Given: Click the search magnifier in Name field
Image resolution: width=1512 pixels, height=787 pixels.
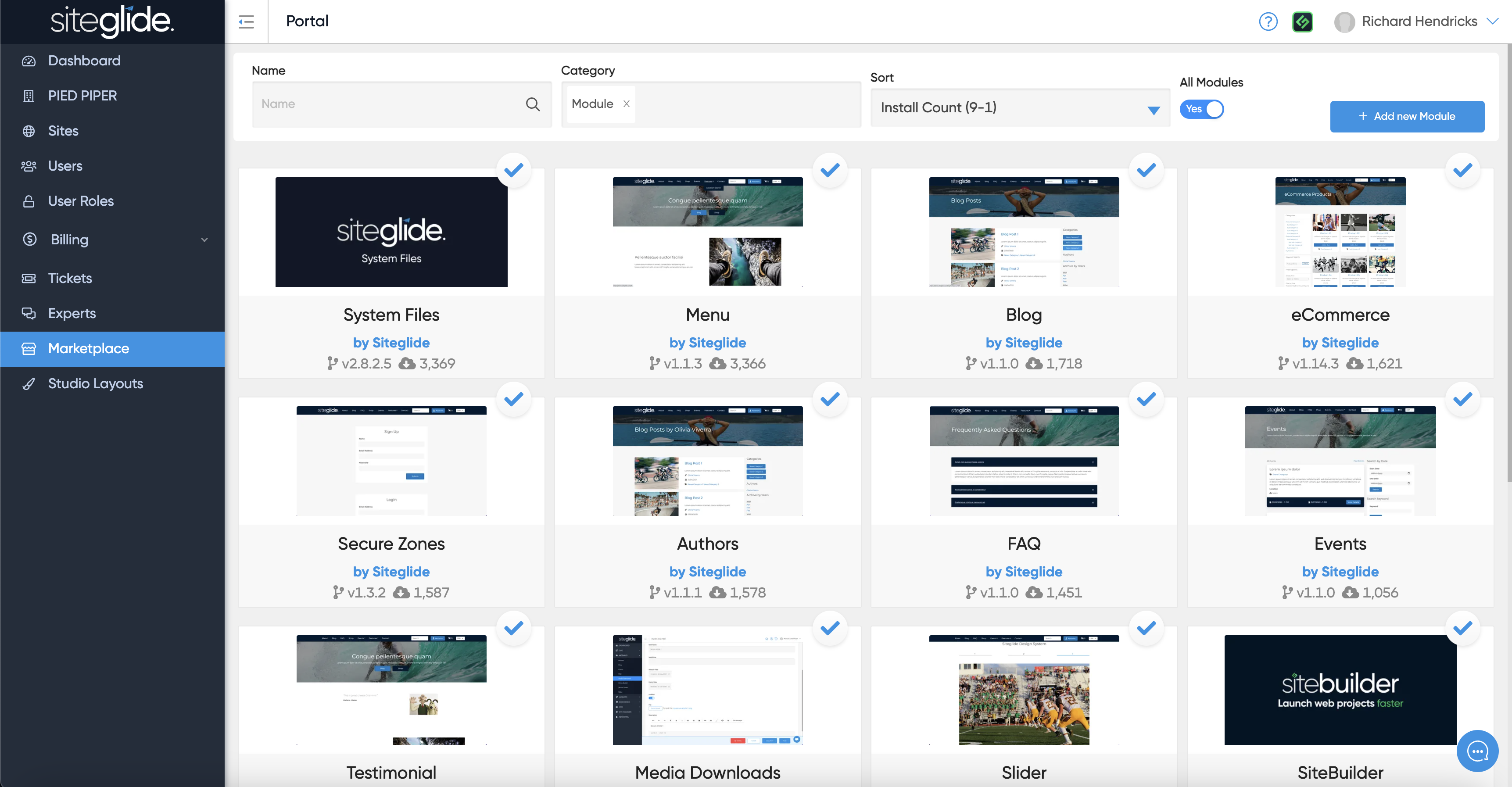Looking at the screenshot, I should (x=532, y=104).
